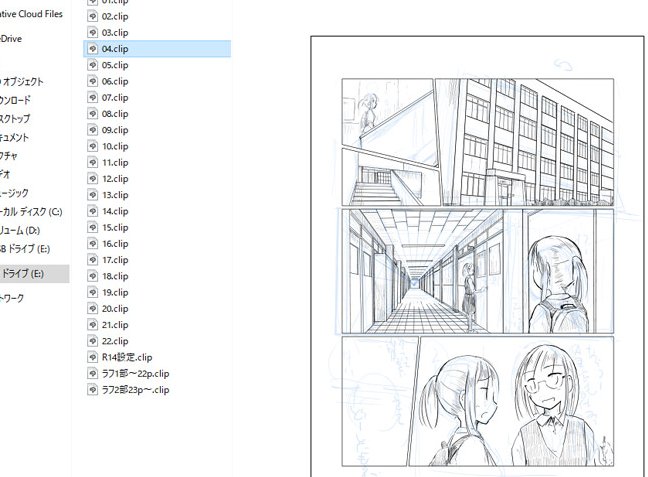Open the ダウンロード folder in sidebar
Image resolution: width=648 pixels, height=477 pixels.
[x=15, y=100]
